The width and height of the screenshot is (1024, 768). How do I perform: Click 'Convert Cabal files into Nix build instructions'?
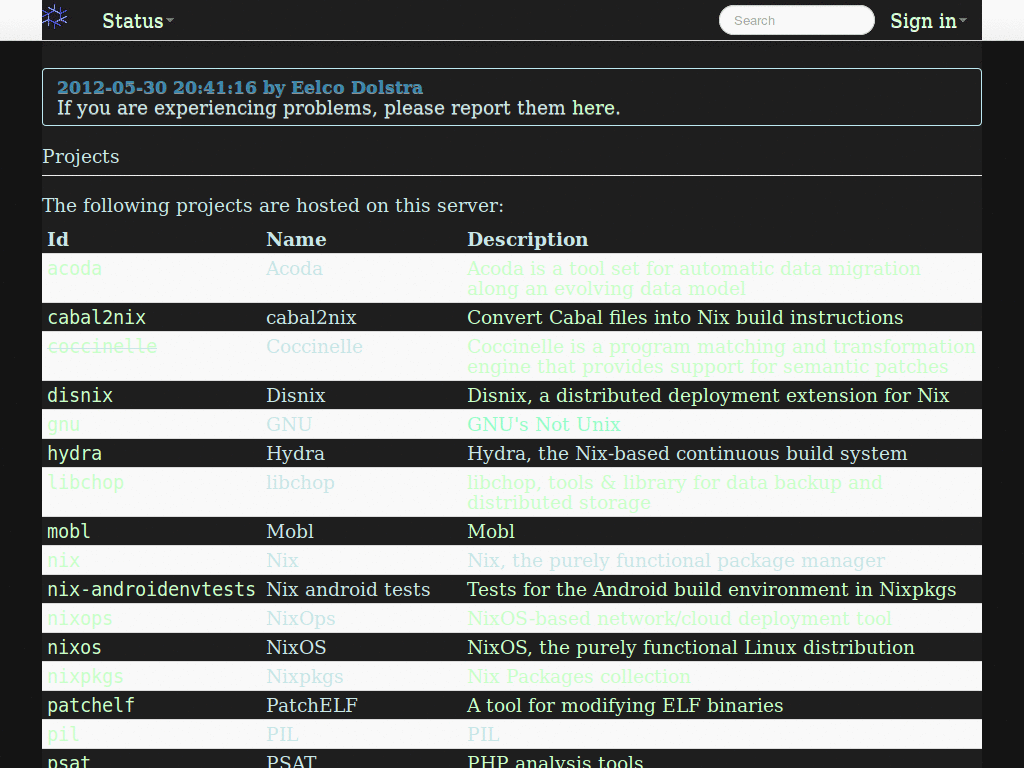click(x=685, y=317)
